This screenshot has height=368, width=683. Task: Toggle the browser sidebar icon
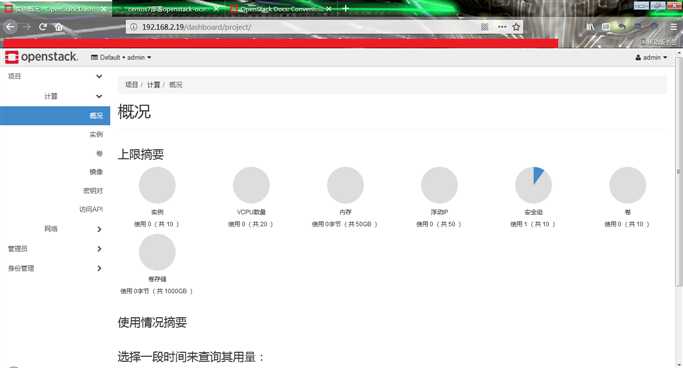click(x=606, y=27)
